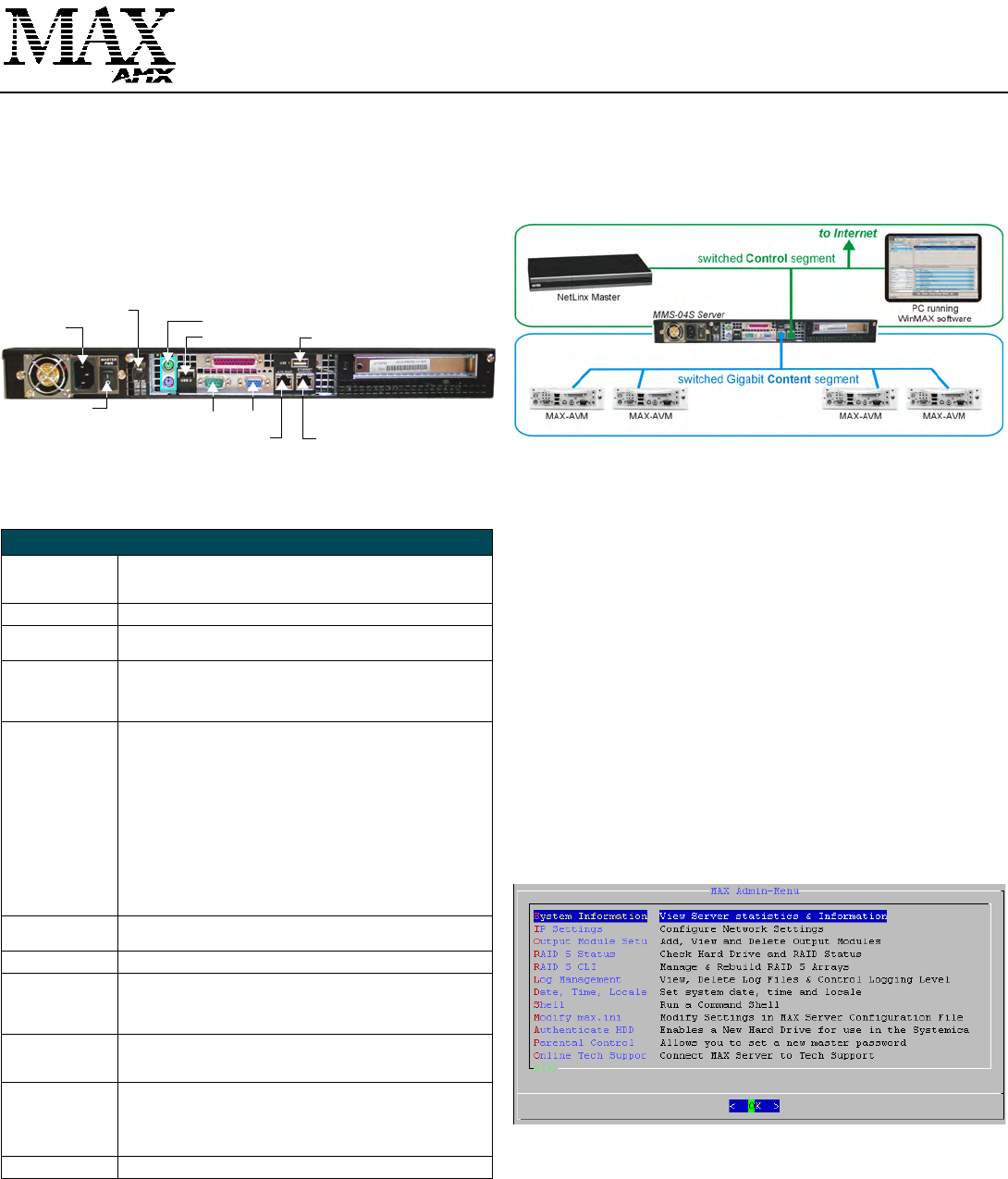Click the 'switched Gigabit Content segment' label
Viewport: 1008px width, 1179px height.
pos(768,379)
